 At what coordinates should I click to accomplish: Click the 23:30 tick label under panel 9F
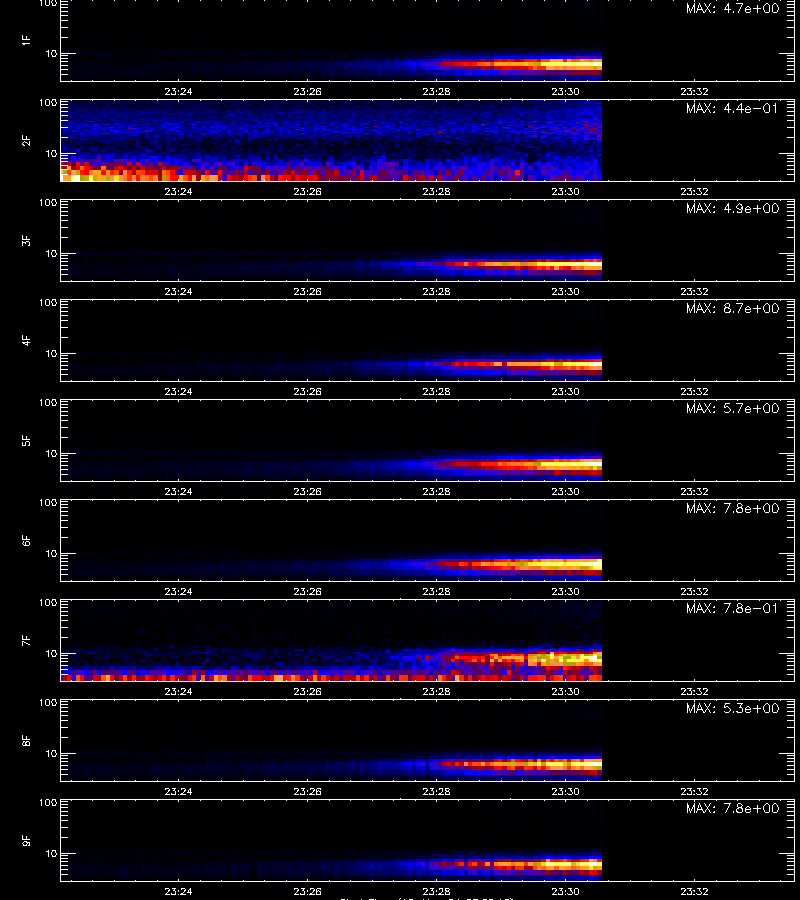coord(565,891)
